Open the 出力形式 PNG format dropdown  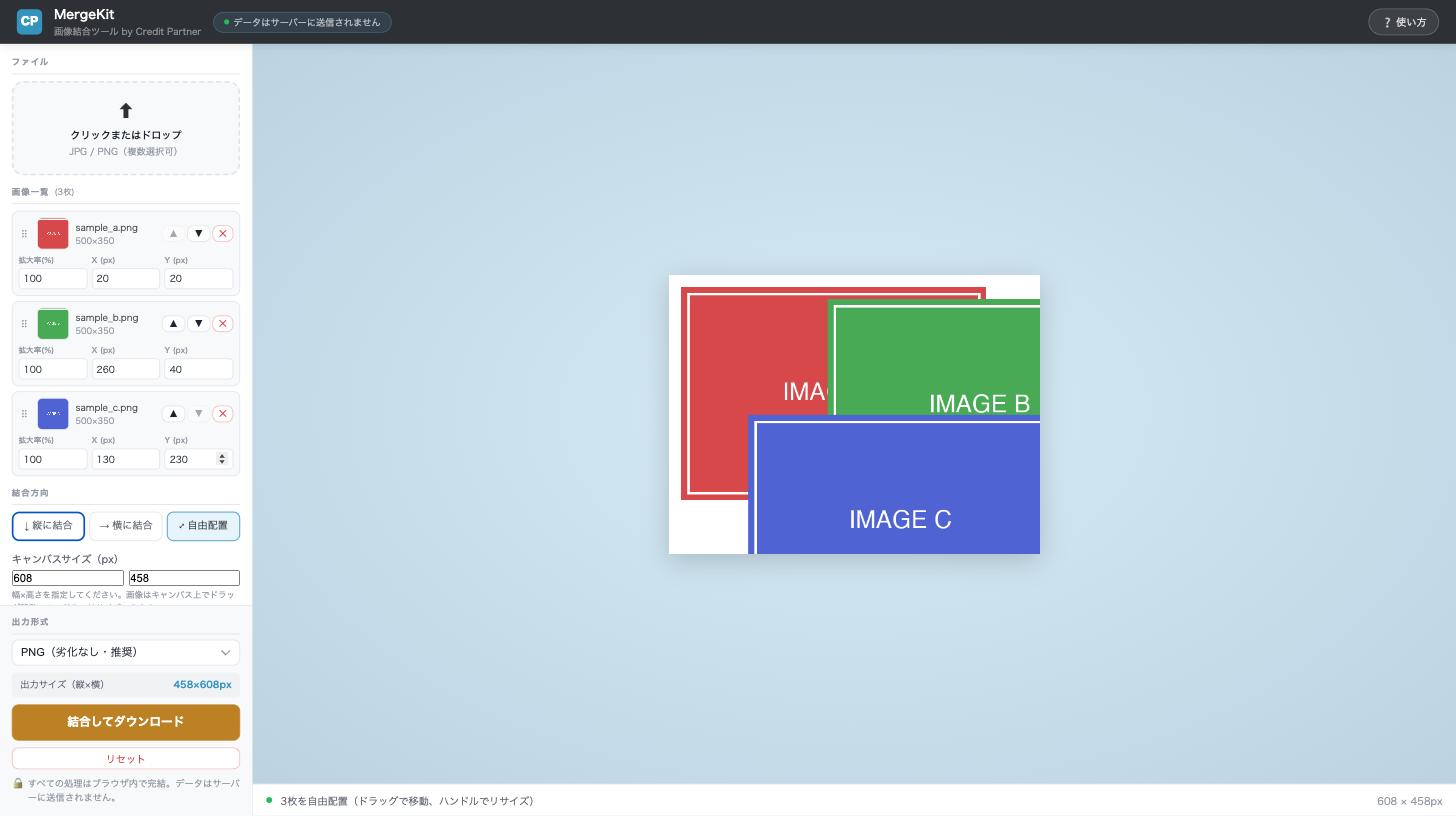(x=126, y=652)
